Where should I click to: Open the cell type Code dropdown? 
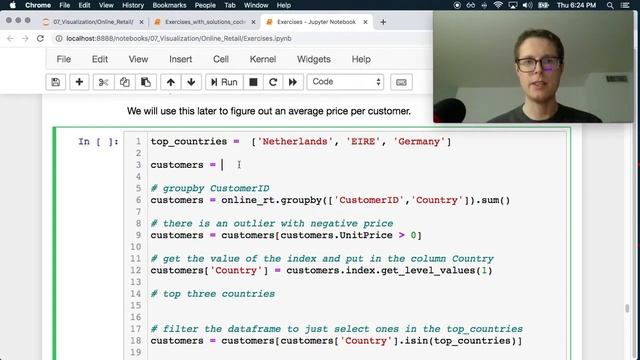tap(345, 82)
